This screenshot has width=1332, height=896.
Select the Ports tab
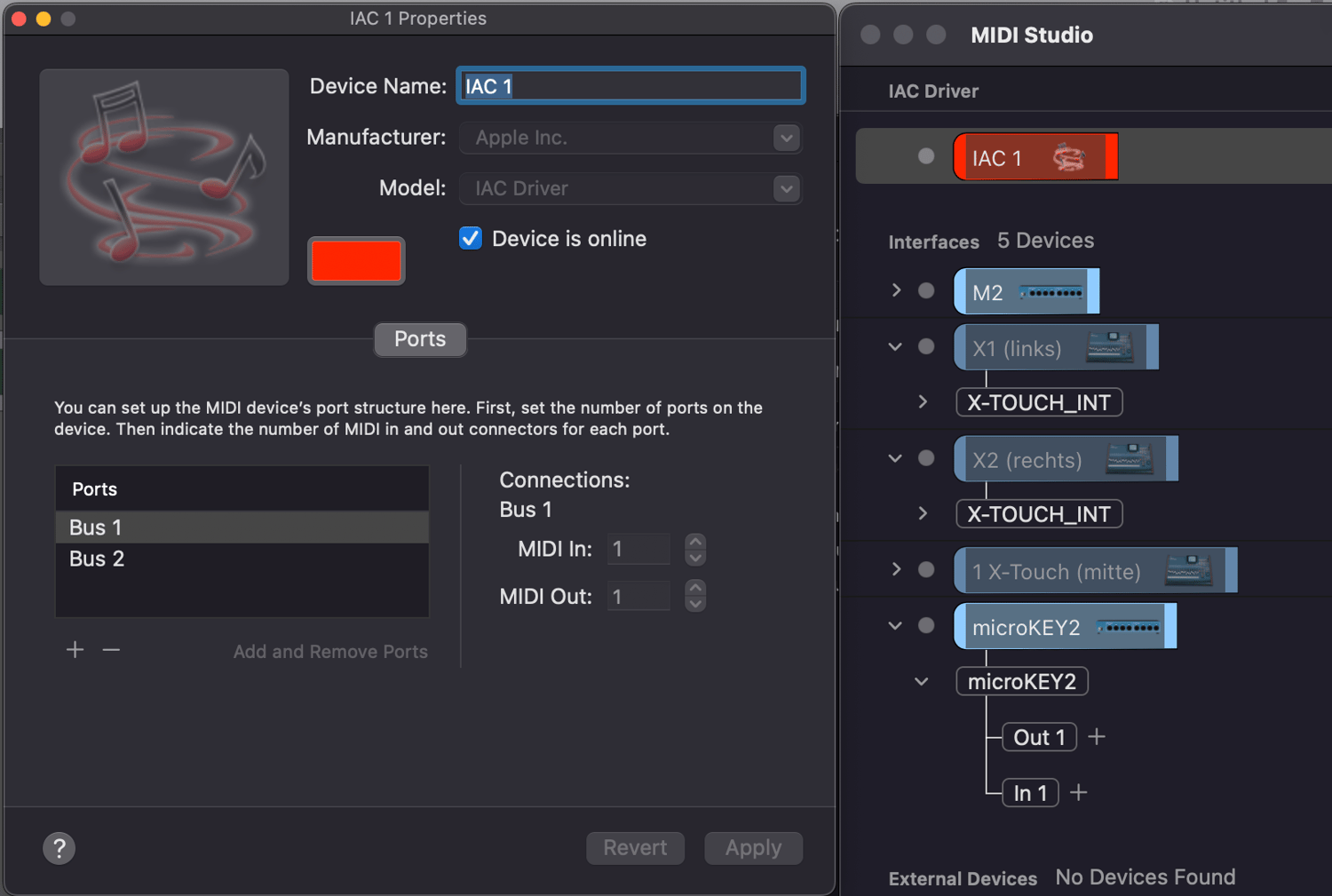coord(420,339)
